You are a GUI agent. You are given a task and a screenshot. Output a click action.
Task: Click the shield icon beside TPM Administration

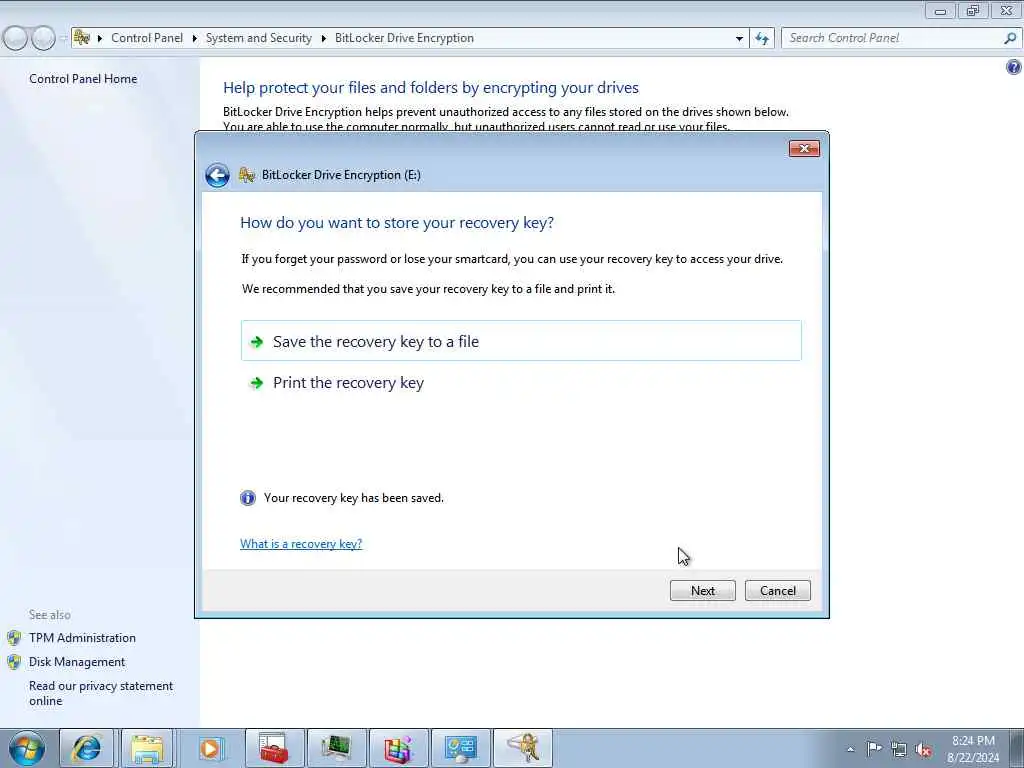(14, 637)
